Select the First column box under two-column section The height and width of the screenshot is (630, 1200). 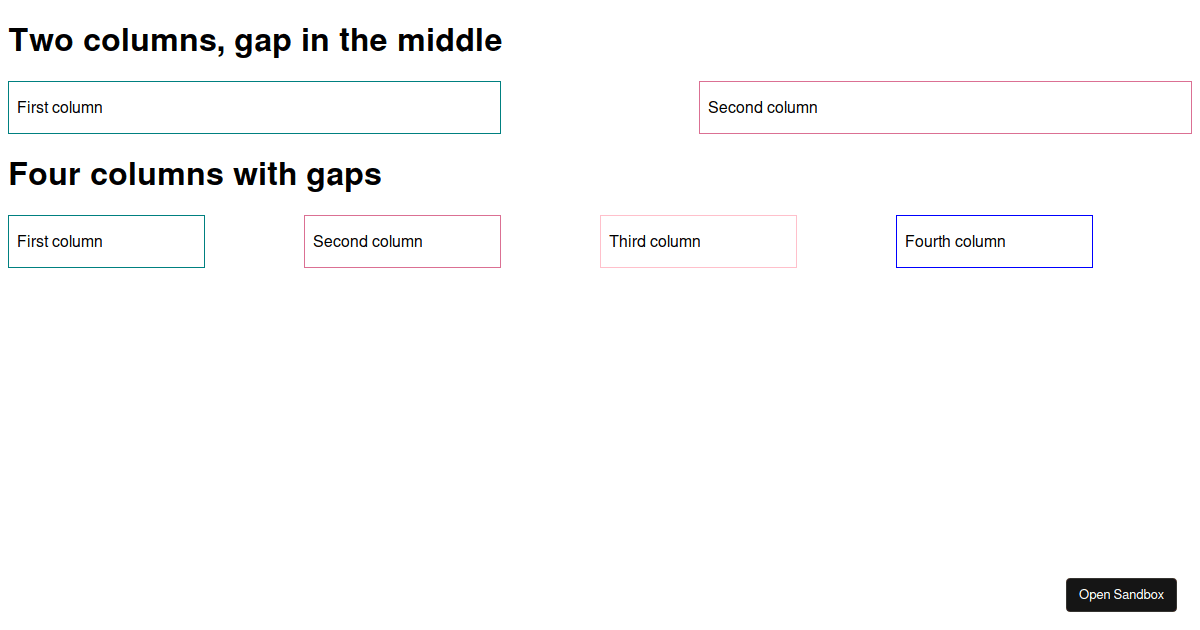254,107
